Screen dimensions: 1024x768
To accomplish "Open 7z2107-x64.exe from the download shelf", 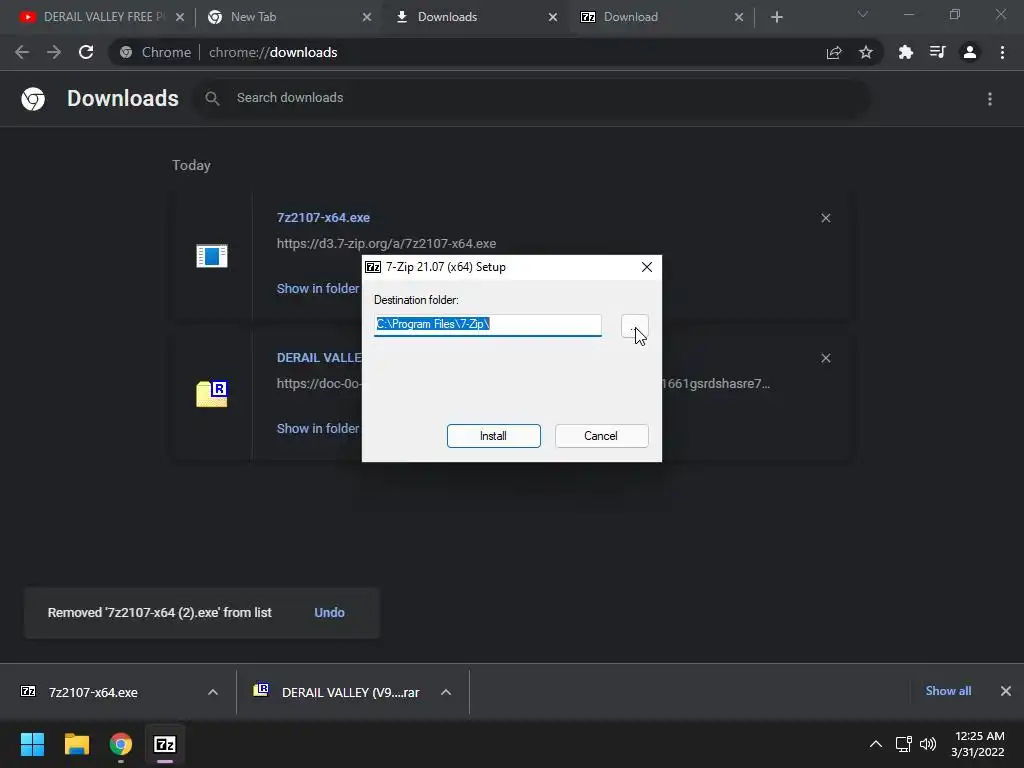I will coord(93,692).
